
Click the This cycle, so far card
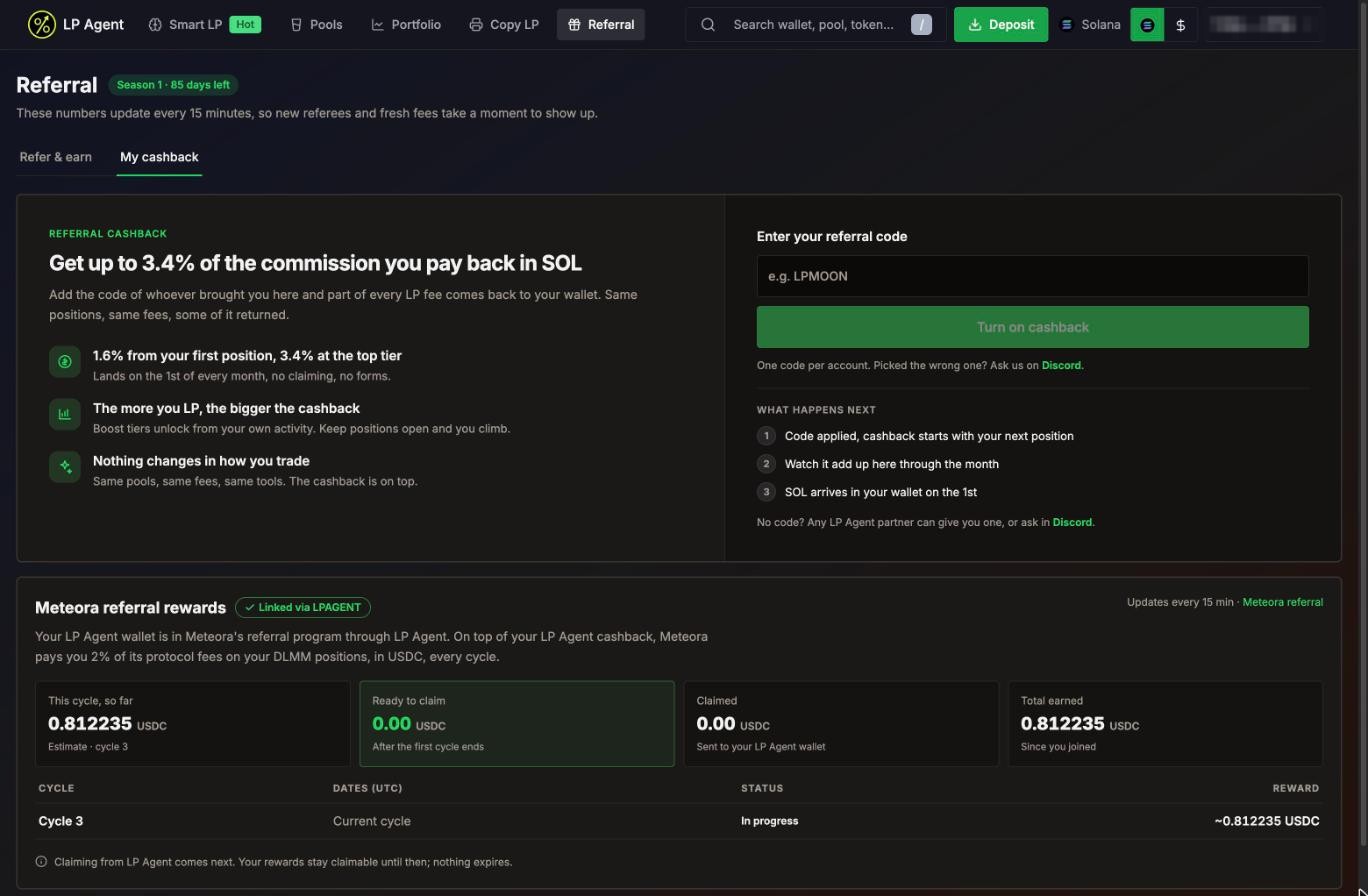click(x=193, y=724)
